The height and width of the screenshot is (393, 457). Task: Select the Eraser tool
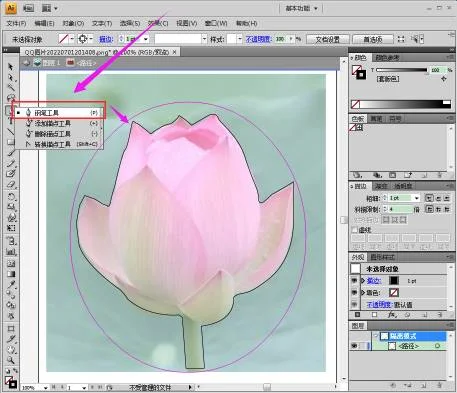[11, 184]
